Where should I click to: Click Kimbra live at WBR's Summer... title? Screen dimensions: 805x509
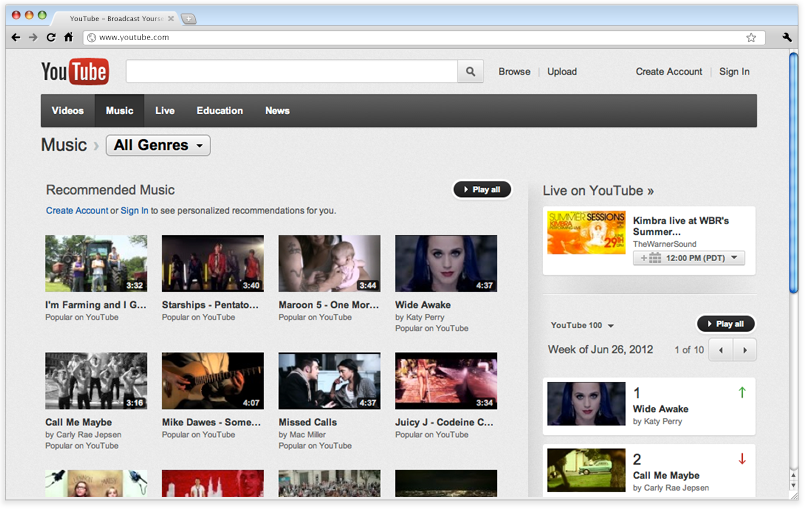click(x=681, y=226)
